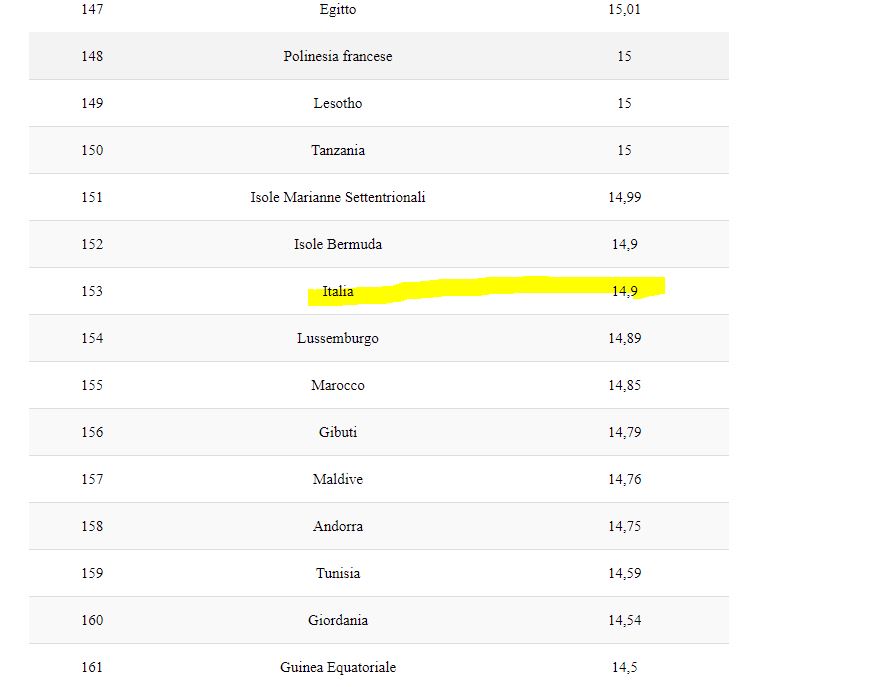Screen dimensions: 894x687
Task: Click the highlighted Italia country name
Action: [x=338, y=292]
